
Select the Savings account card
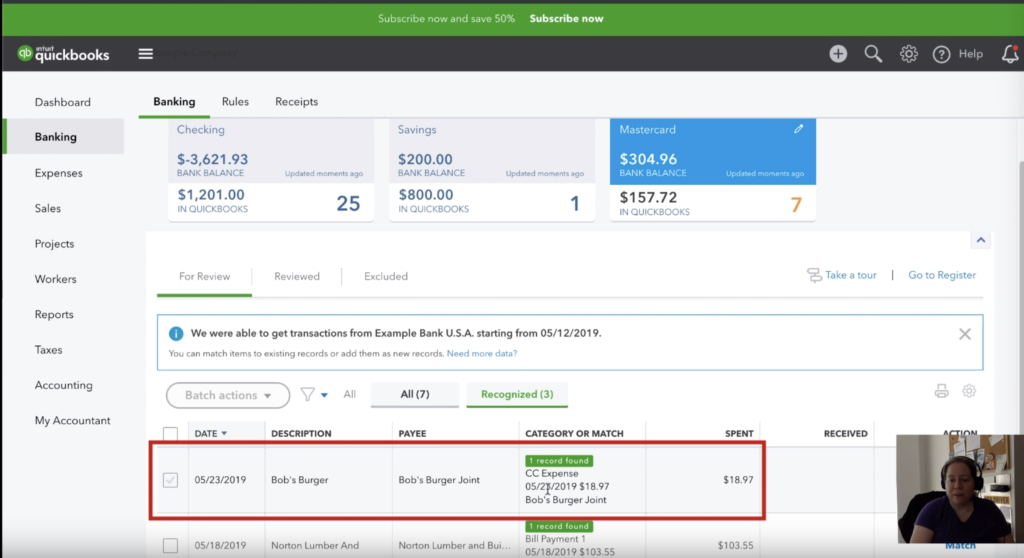492,170
